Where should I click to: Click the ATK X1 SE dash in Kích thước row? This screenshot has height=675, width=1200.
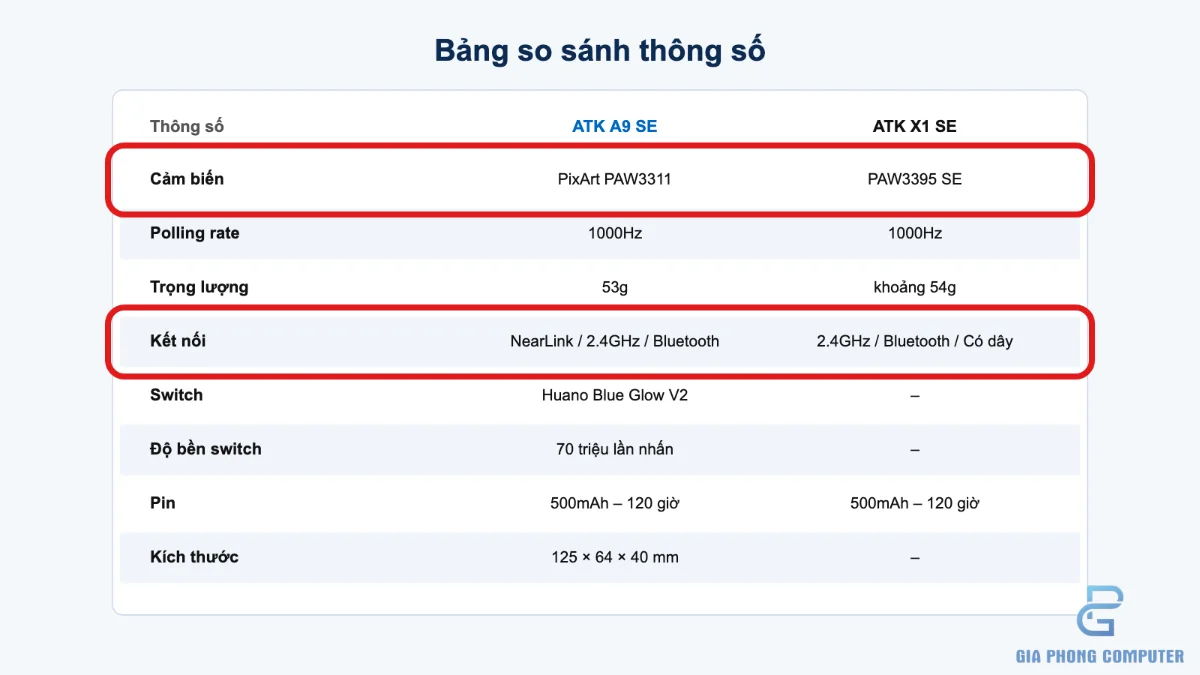pyautogui.click(x=915, y=558)
